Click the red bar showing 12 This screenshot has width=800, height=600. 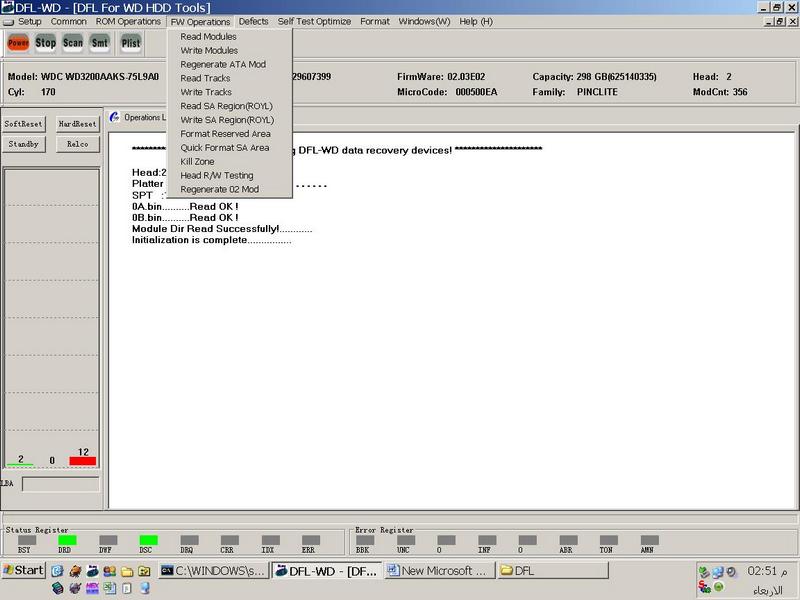pos(83,461)
